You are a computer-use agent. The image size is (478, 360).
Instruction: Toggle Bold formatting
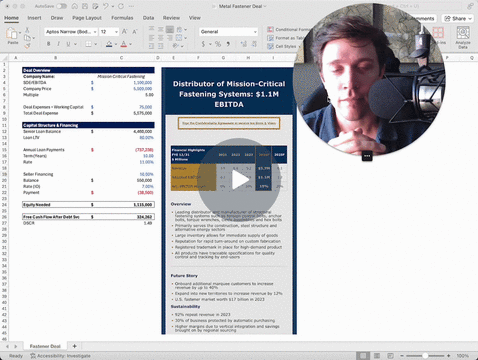click(x=49, y=44)
